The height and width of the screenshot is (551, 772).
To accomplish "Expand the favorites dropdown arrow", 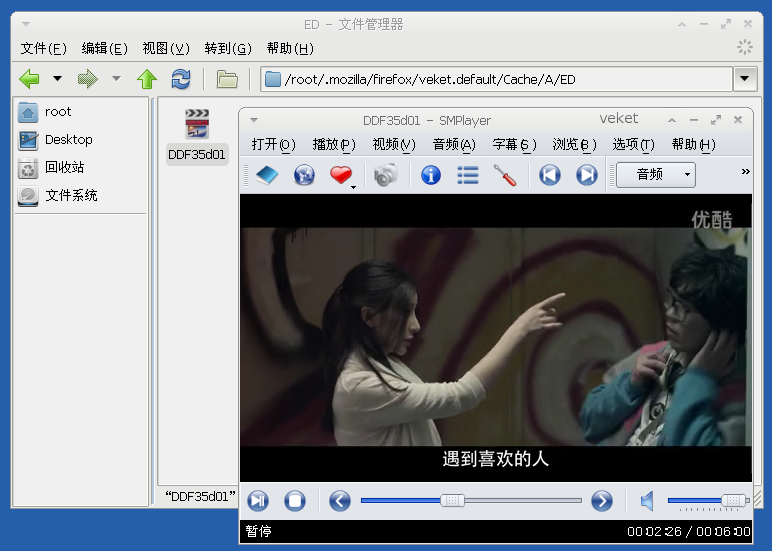I will pos(354,187).
